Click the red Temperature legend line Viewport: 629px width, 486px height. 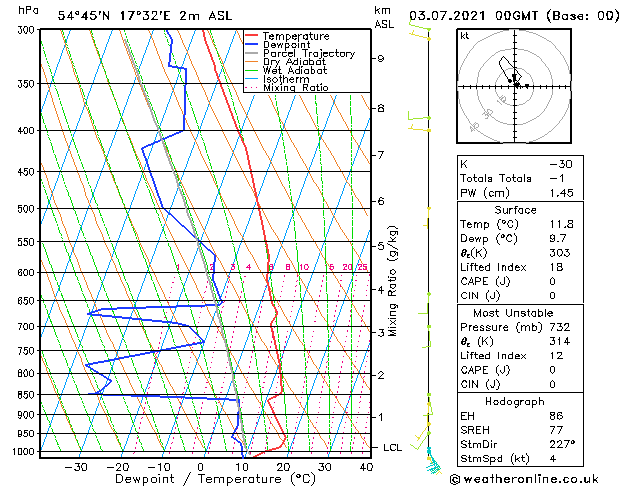[x=252, y=36]
